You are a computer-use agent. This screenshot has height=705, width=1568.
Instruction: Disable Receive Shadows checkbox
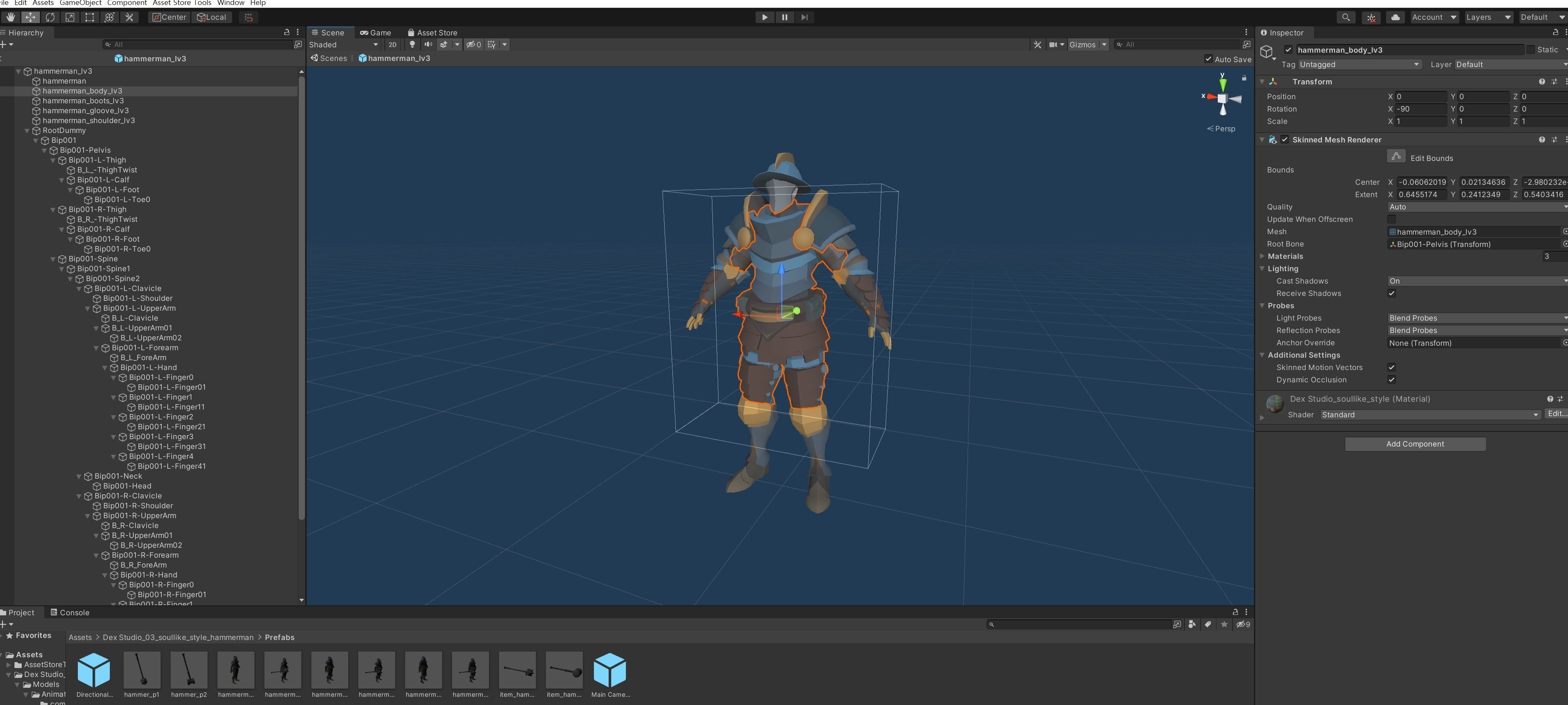(1391, 293)
